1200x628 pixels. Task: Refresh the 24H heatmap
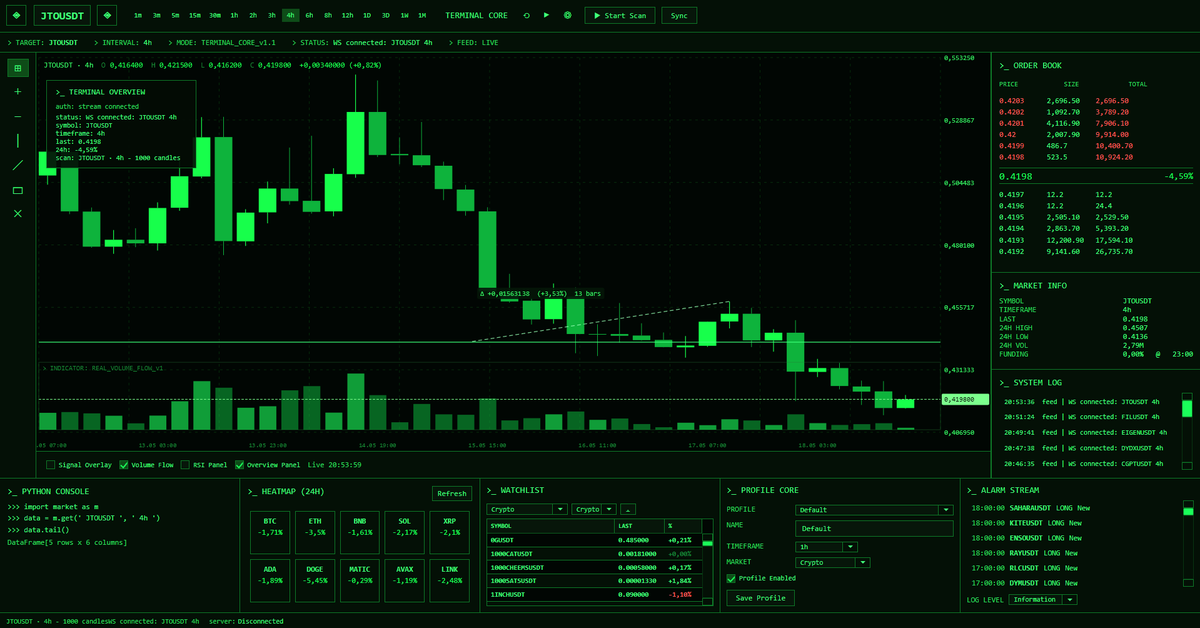[x=452, y=493]
